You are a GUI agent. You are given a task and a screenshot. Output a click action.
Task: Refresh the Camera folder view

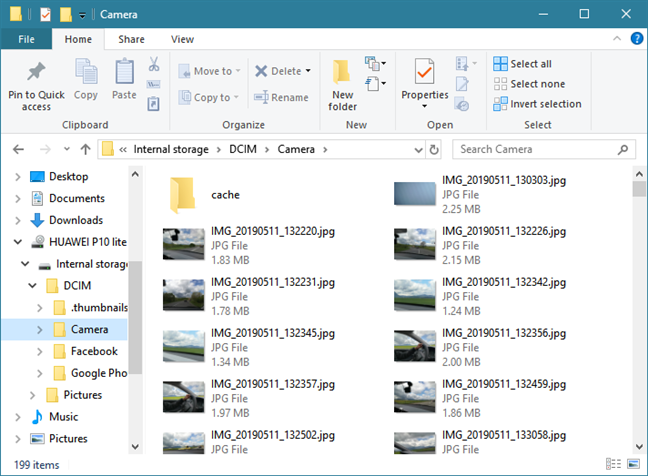433,149
